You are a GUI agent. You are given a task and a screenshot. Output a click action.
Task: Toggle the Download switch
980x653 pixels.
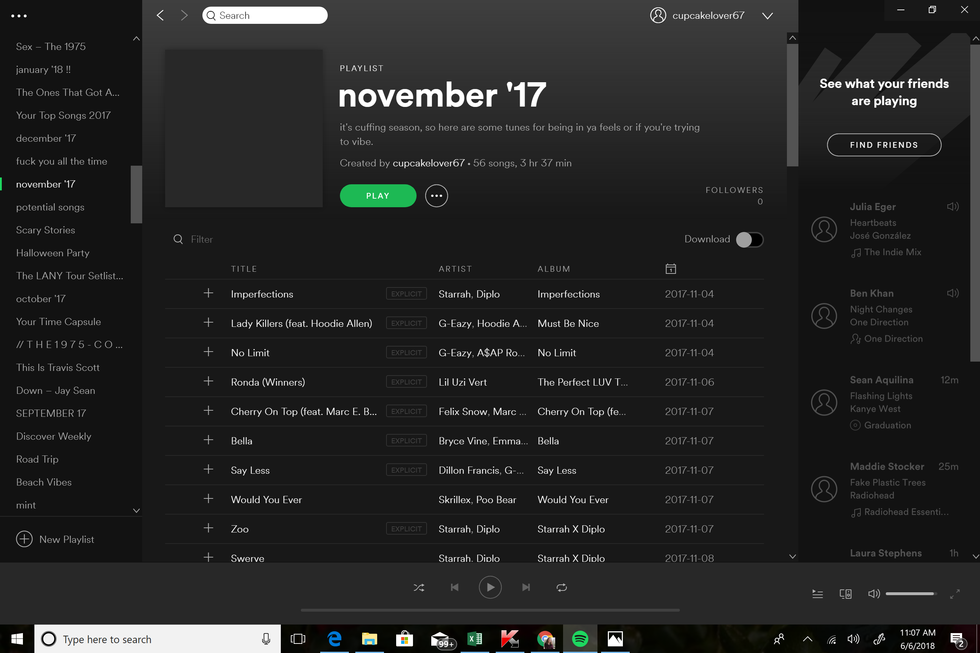coord(749,239)
